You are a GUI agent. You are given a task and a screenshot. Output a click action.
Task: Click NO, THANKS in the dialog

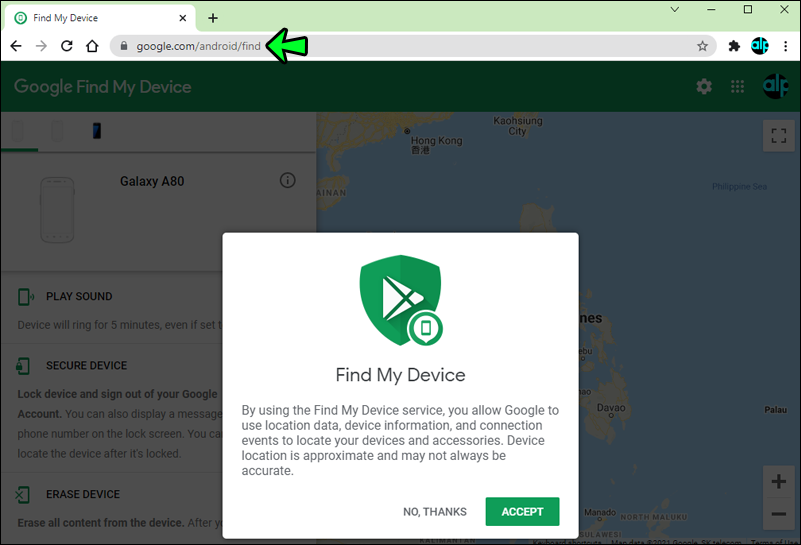pyautogui.click(x=435, y=512)
